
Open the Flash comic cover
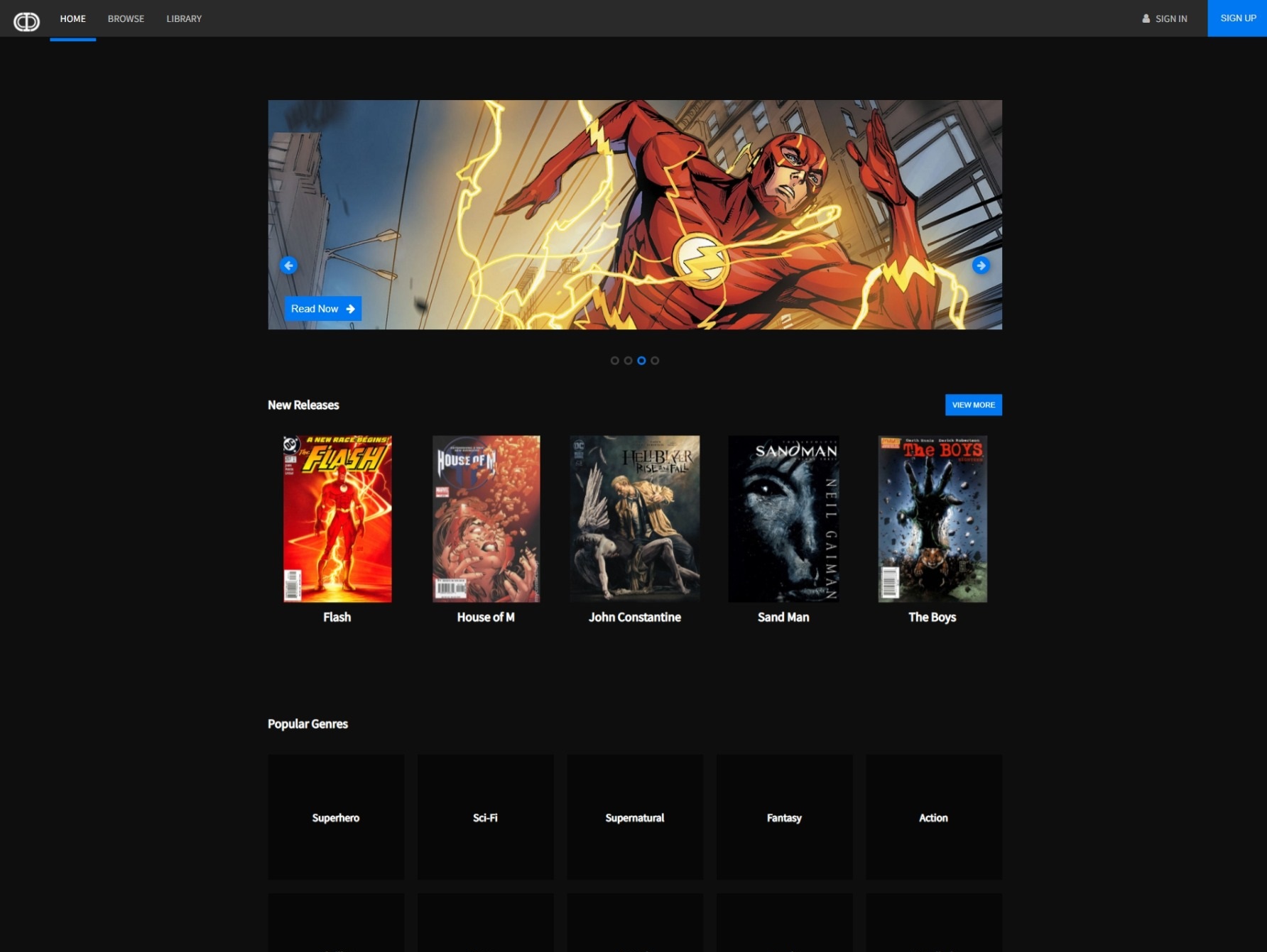coord(337,519)
